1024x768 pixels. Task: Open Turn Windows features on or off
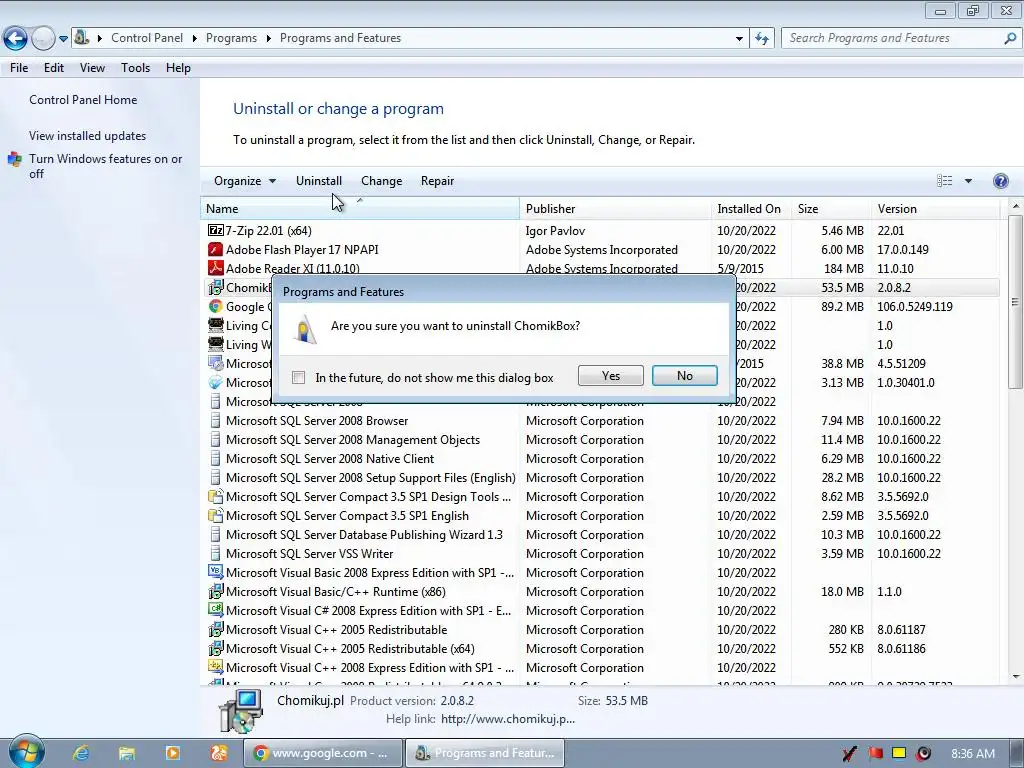pyautogui.click(x=105, y=166)
